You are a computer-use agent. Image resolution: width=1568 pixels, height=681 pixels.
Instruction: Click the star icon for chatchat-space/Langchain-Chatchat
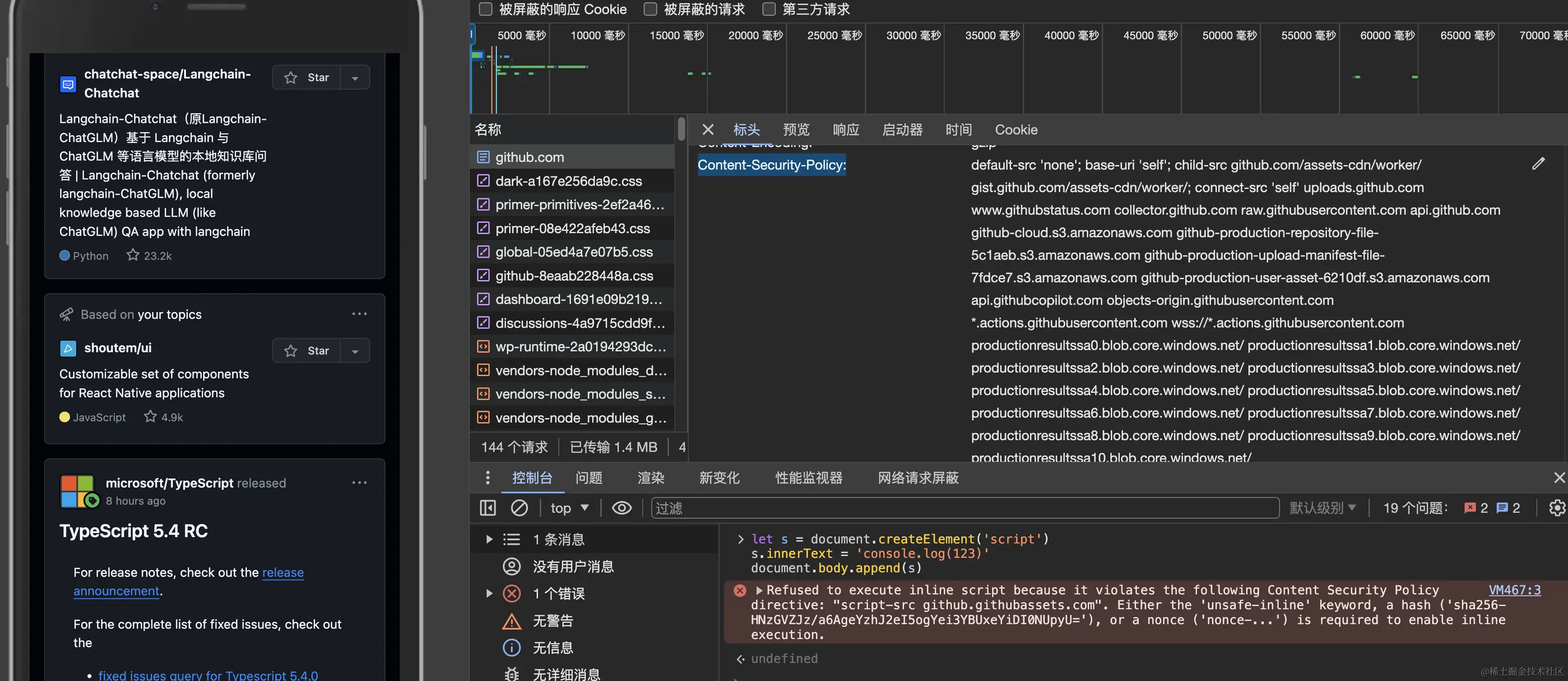[291, 77]
